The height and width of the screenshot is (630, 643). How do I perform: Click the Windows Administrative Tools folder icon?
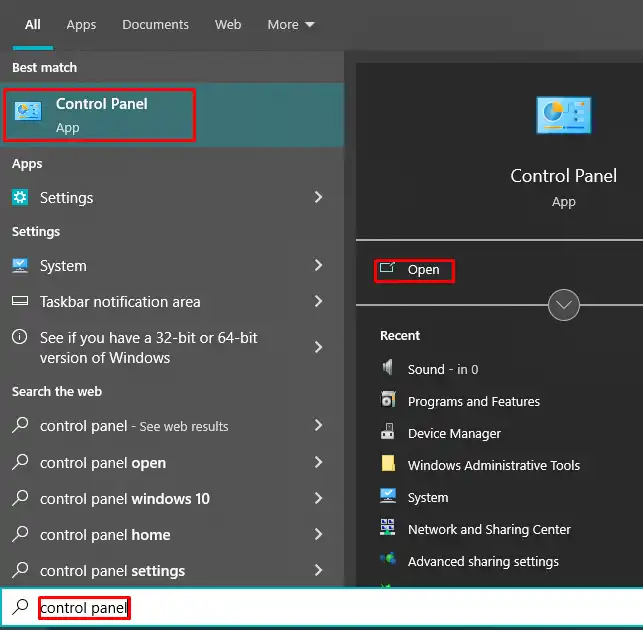pos(388,465)
